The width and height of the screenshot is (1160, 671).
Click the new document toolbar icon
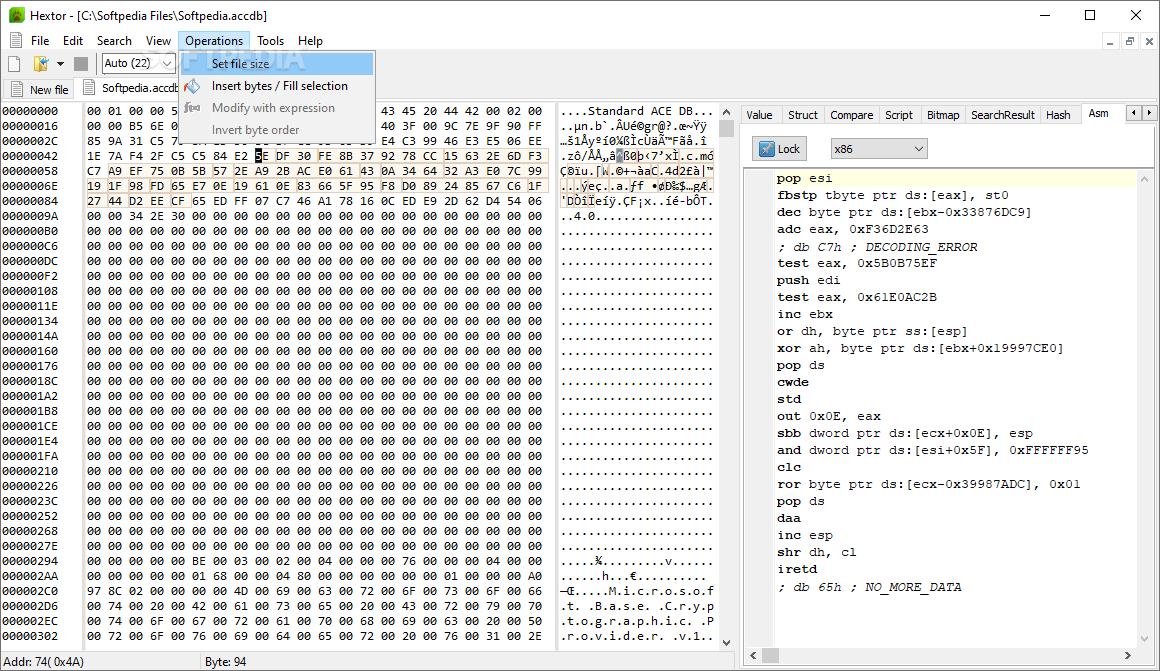pyautogui.click(x=14, y=64)
